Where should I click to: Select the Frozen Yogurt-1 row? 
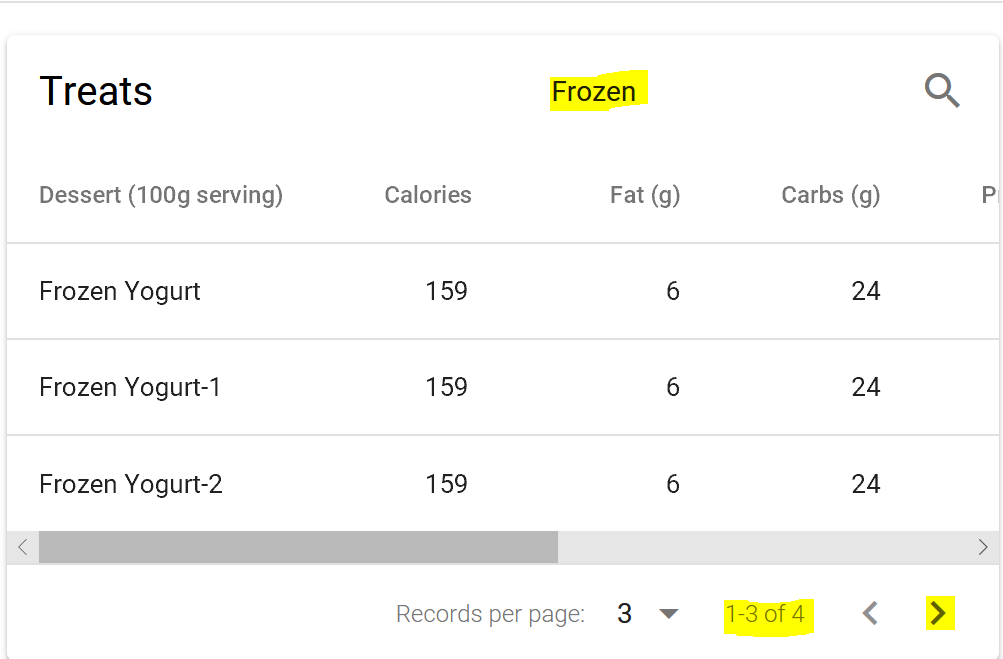503,387
